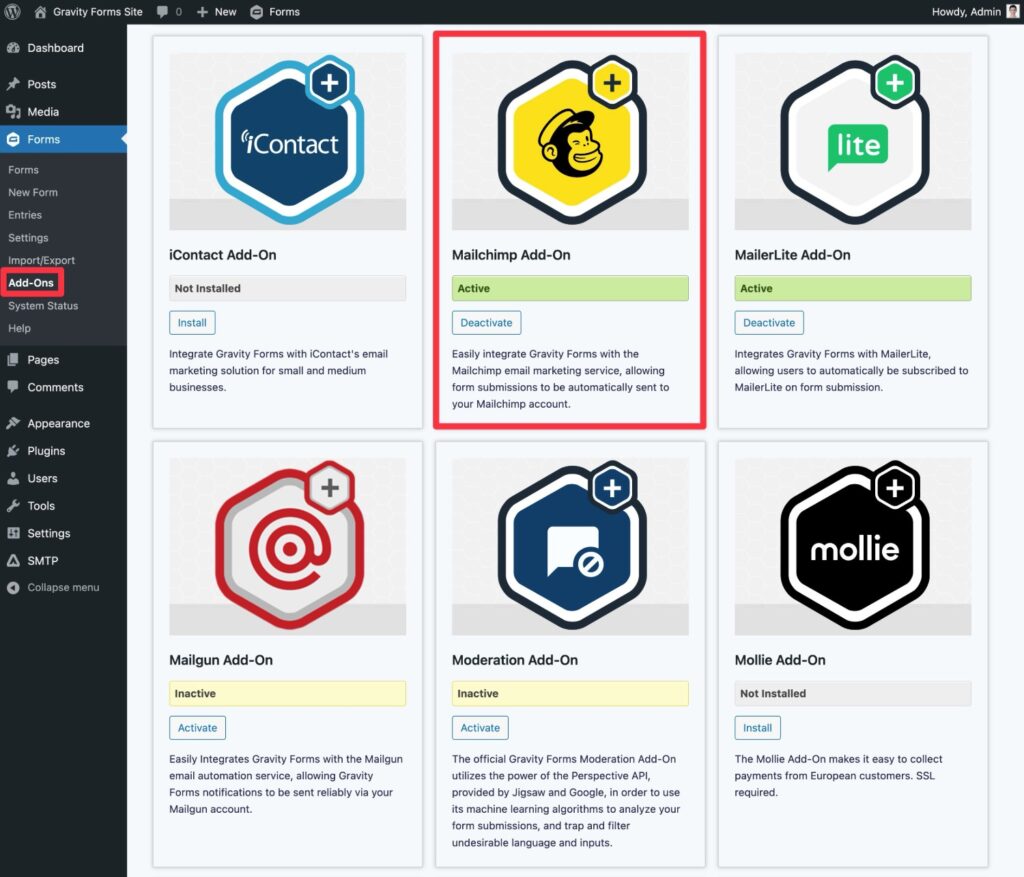This screenshot has width=1024, height=877.
Task: Go to System Status submenu
Action: click(x=43, y=306)
